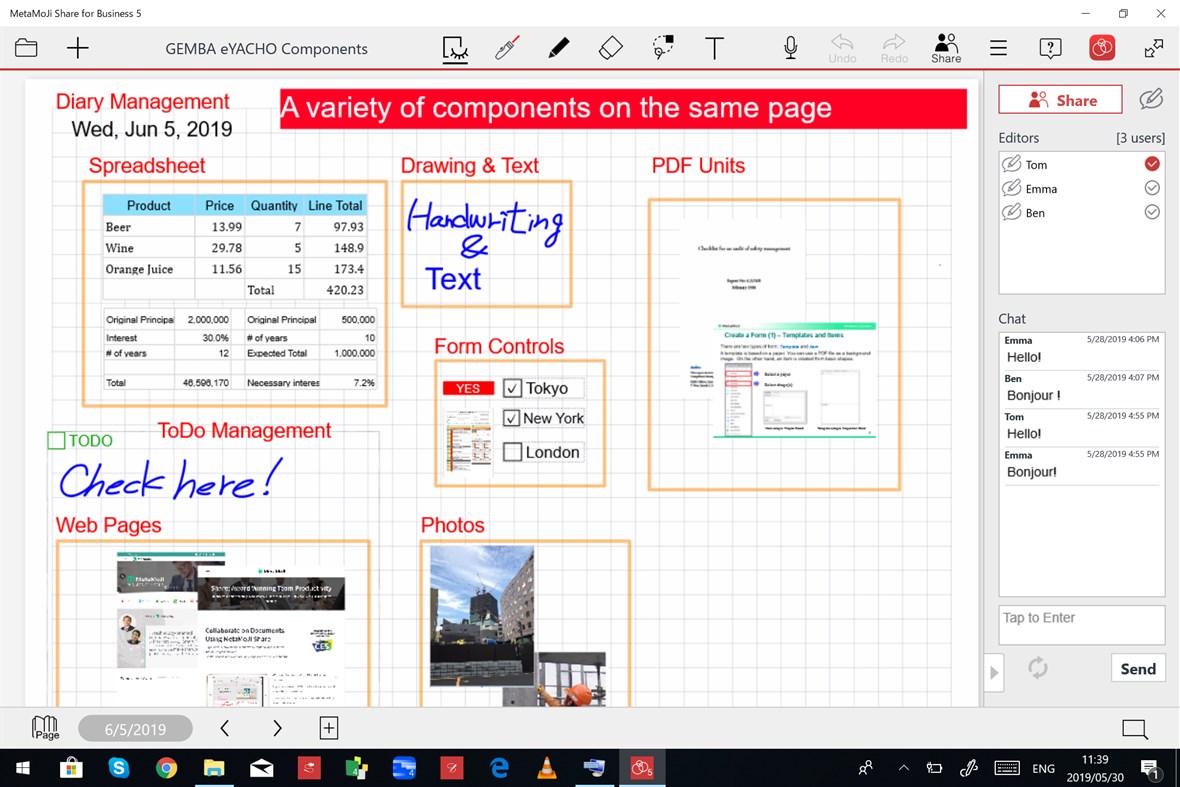The height and width of the screenshot is (787, 1180).
Task: Send a chat message with the Send button
Action: click(x=1138, y=667)
